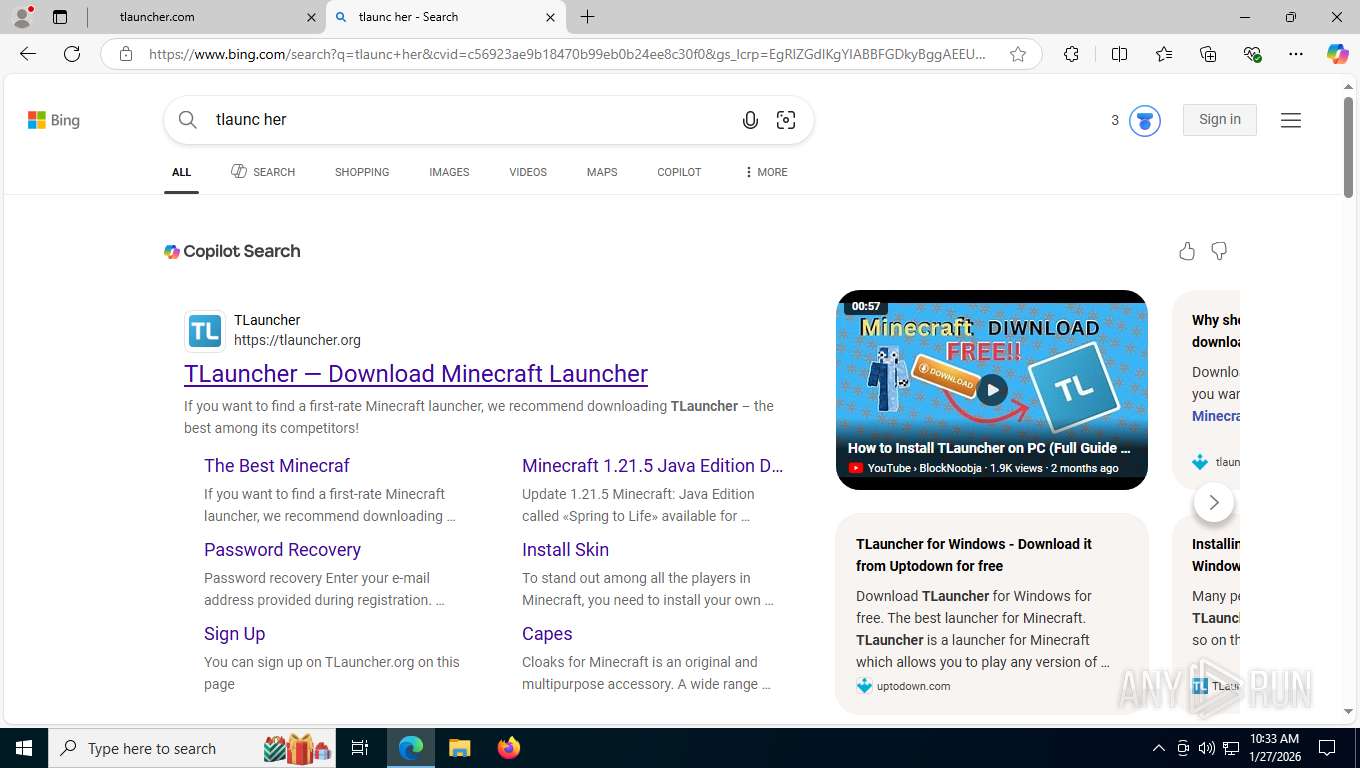
Task: Open Split screen icon in toolbar
Action: [1120, 54]
